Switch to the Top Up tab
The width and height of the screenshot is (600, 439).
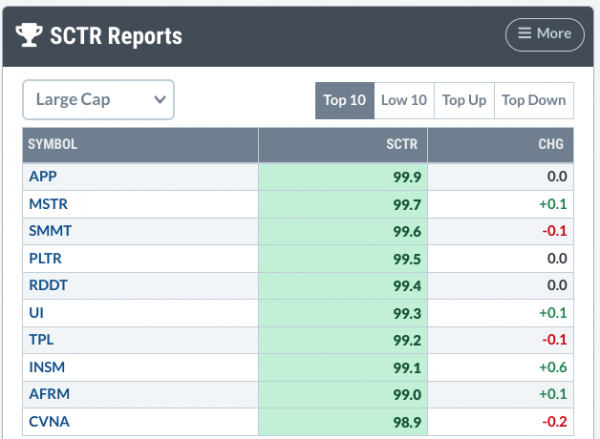pyautogui.click(x=464, y=100)
